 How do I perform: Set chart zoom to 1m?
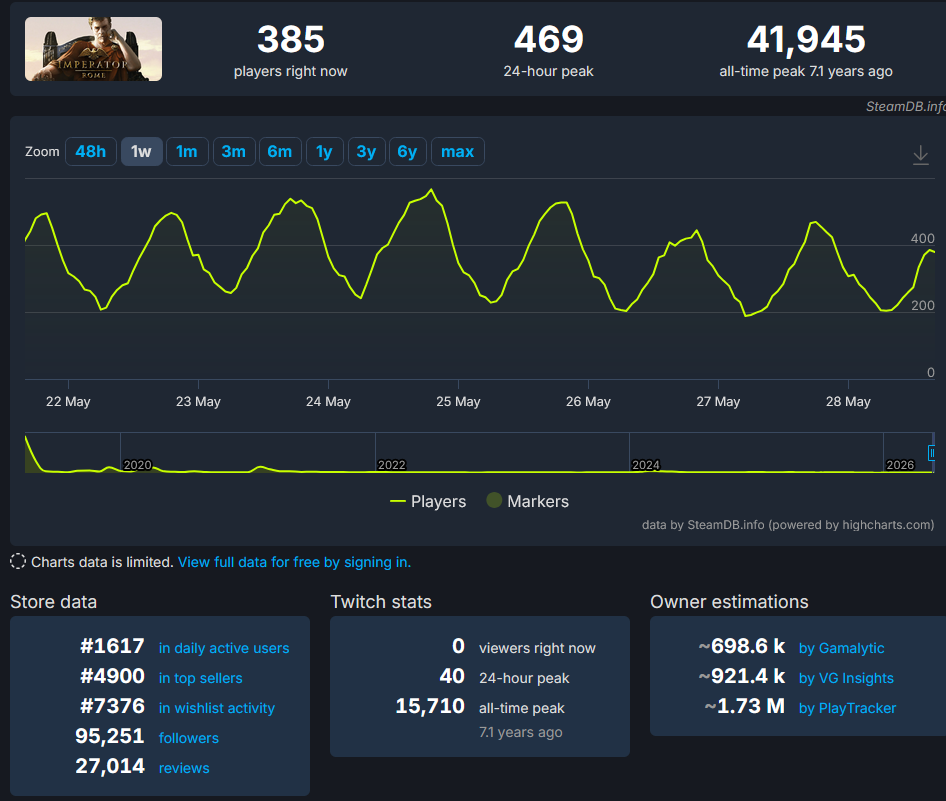click(187, 151)
